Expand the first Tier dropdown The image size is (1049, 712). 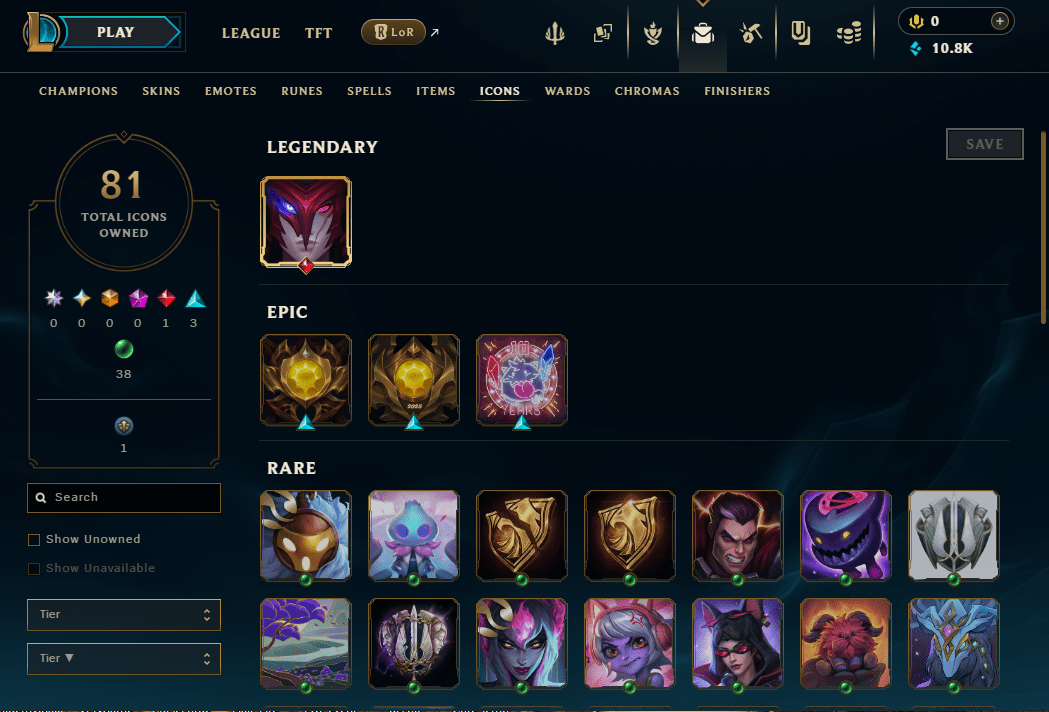click(124, 615)
